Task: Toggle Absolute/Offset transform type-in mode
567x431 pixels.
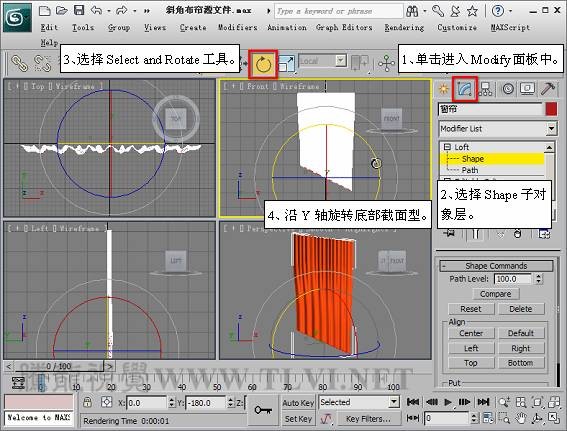Action: tap(107, 402)
